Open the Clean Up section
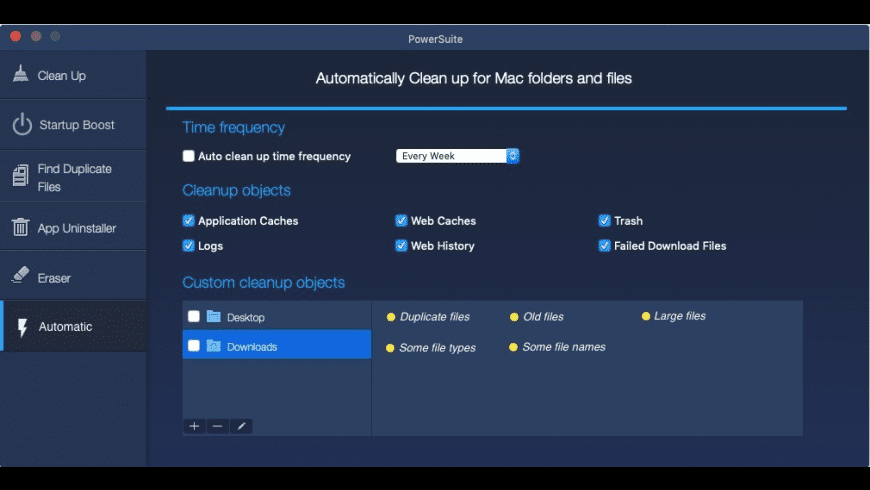870x490 pixels. [x=73, y=75]
